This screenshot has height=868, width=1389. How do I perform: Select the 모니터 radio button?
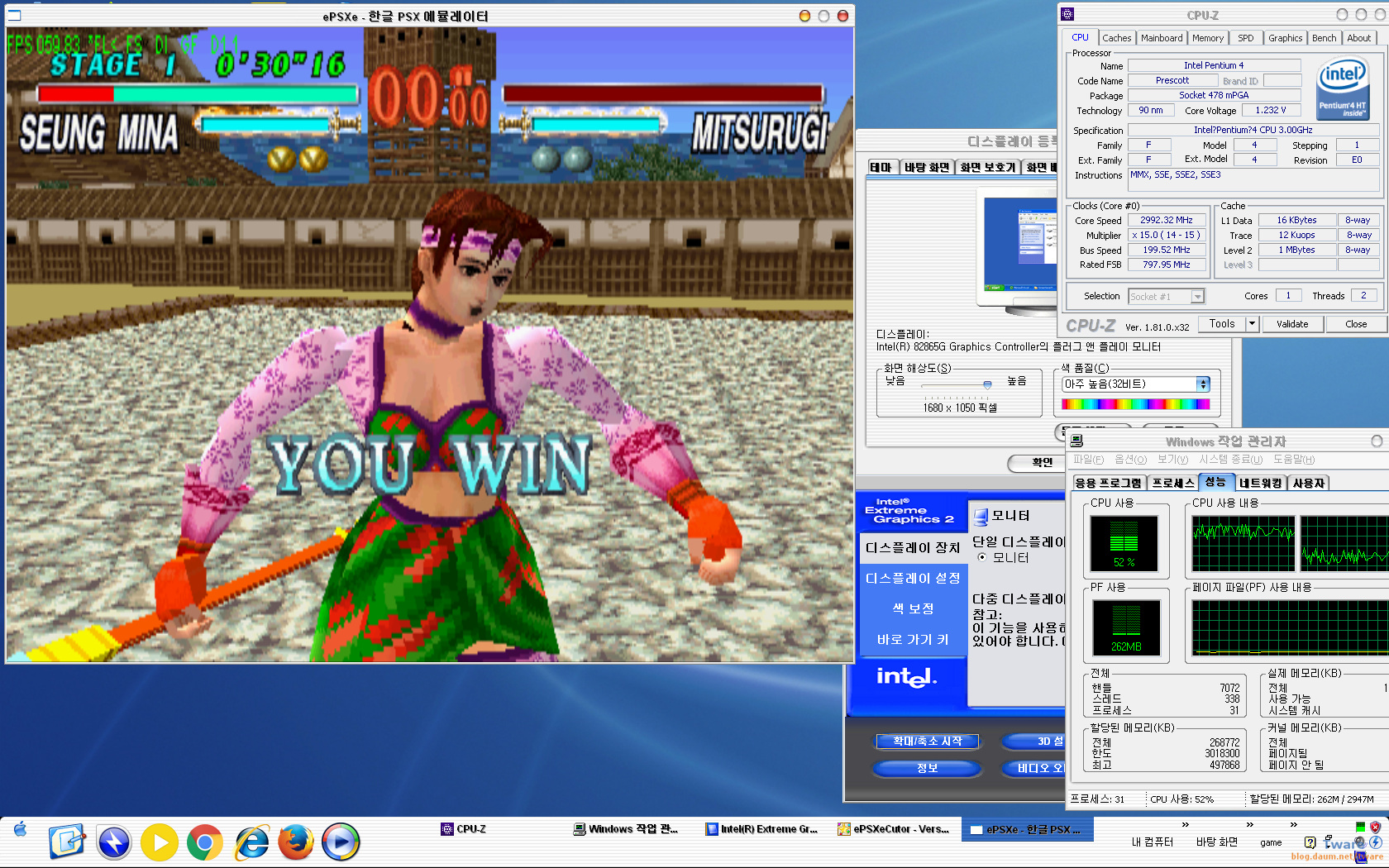tap(982, 558)
